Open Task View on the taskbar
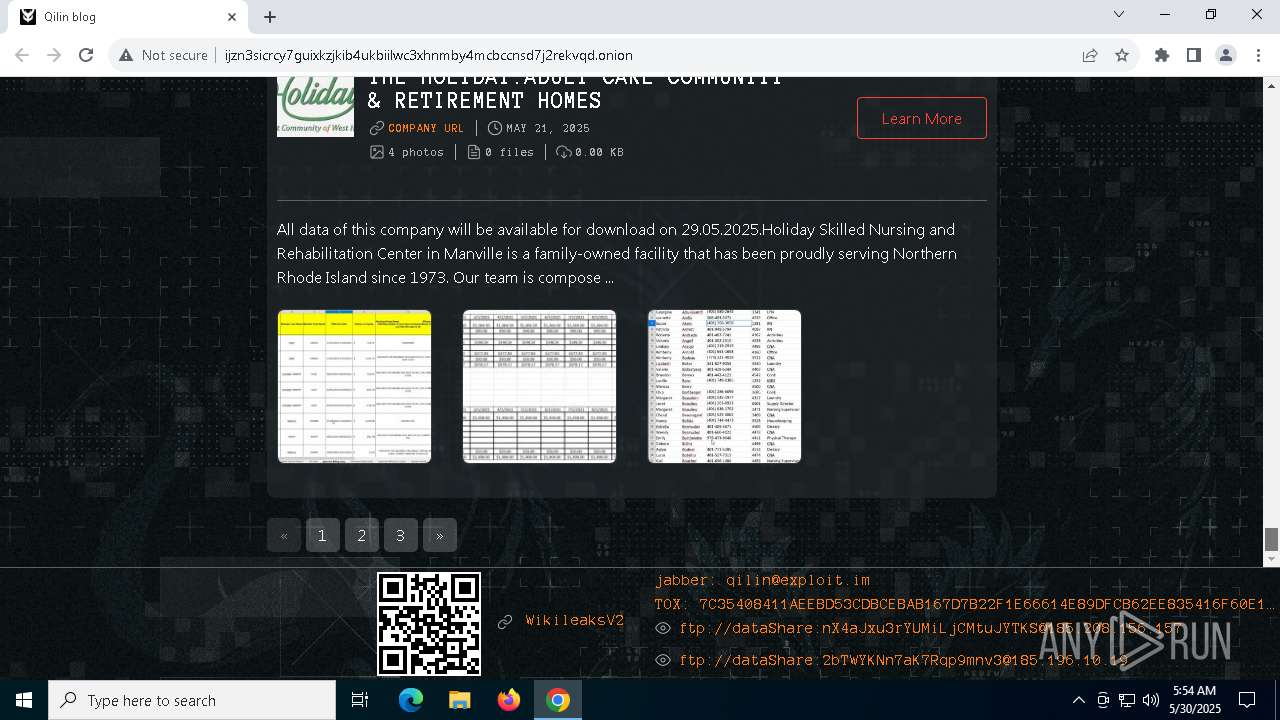1280x720 pixels. pos(360,700)
